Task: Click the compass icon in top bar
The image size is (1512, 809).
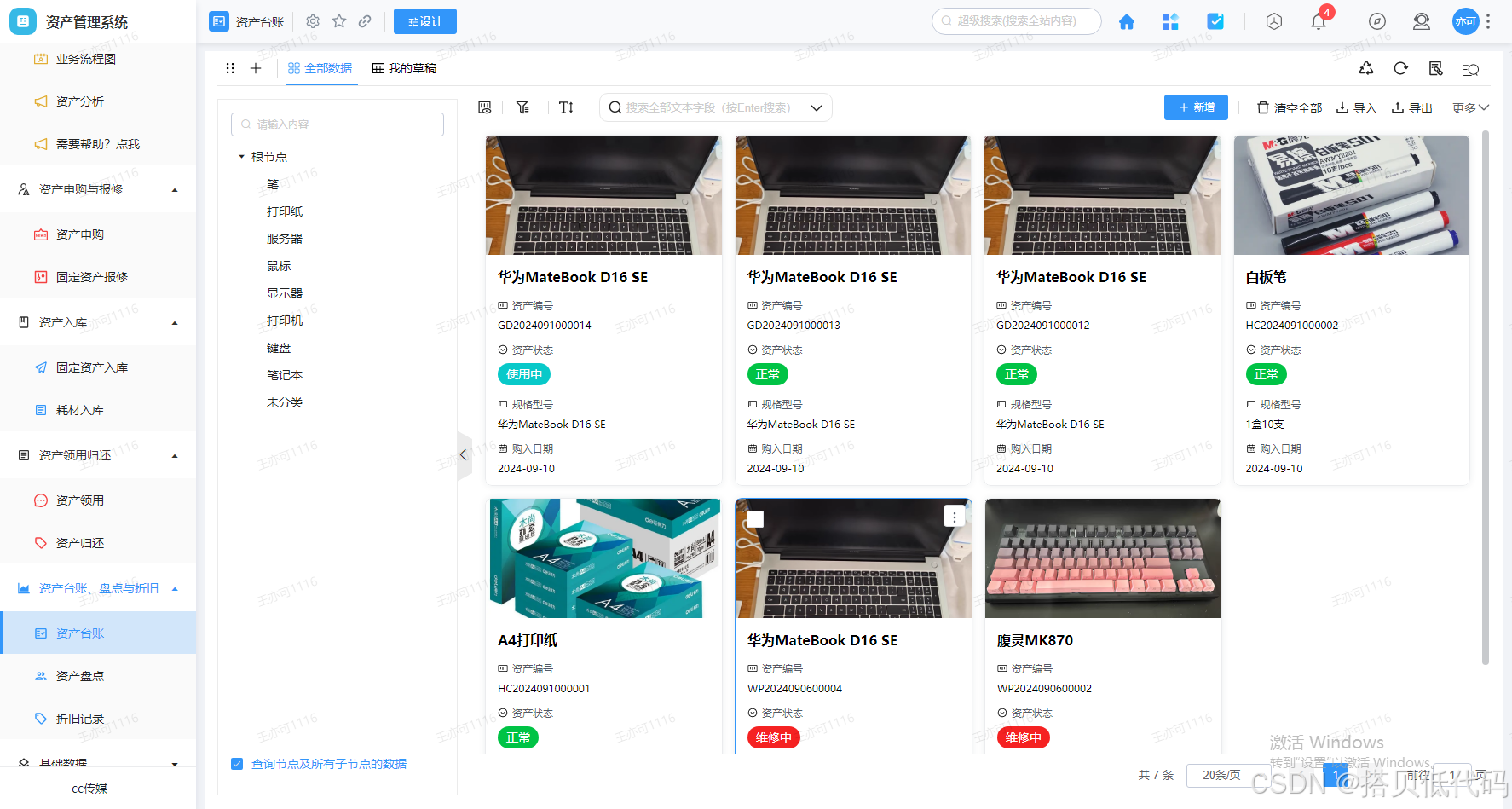Action: click(x=1377, y=21)
